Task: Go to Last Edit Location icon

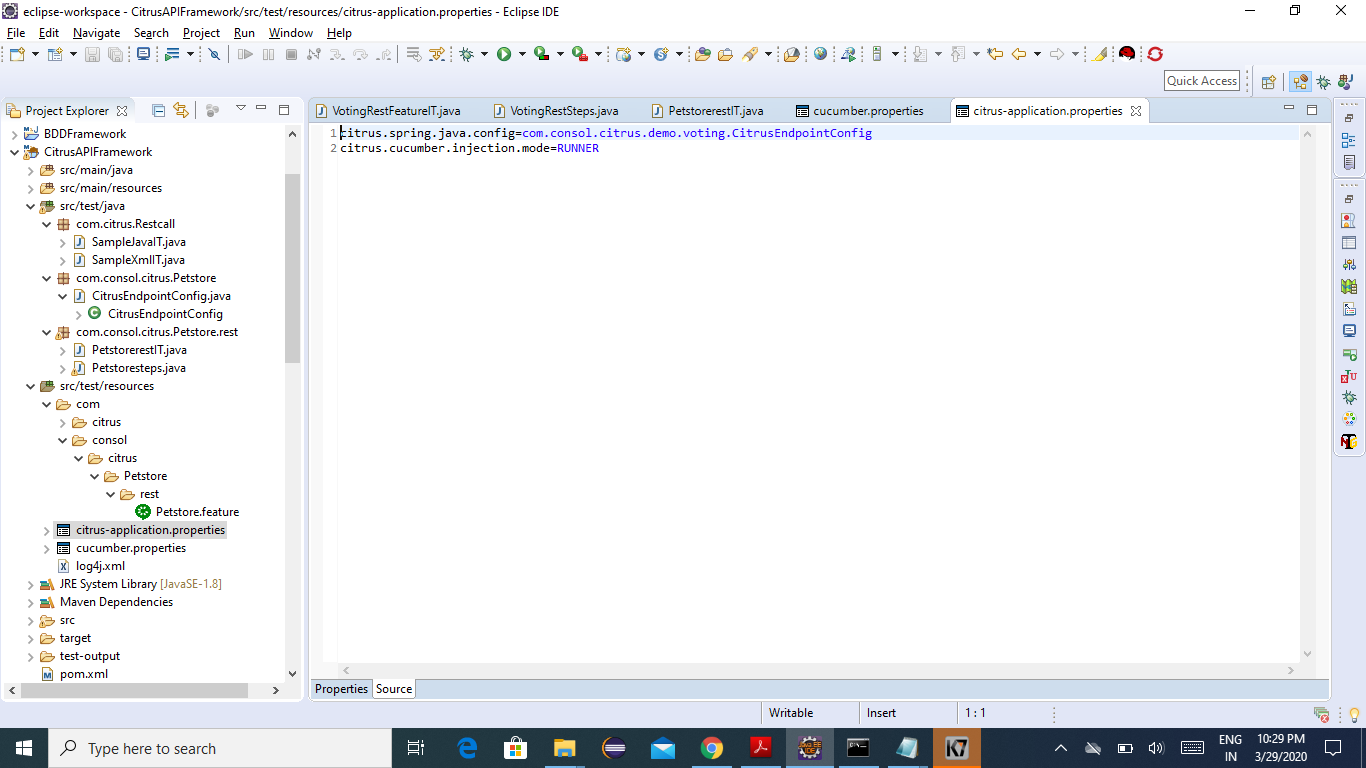Action: [995, 54]
